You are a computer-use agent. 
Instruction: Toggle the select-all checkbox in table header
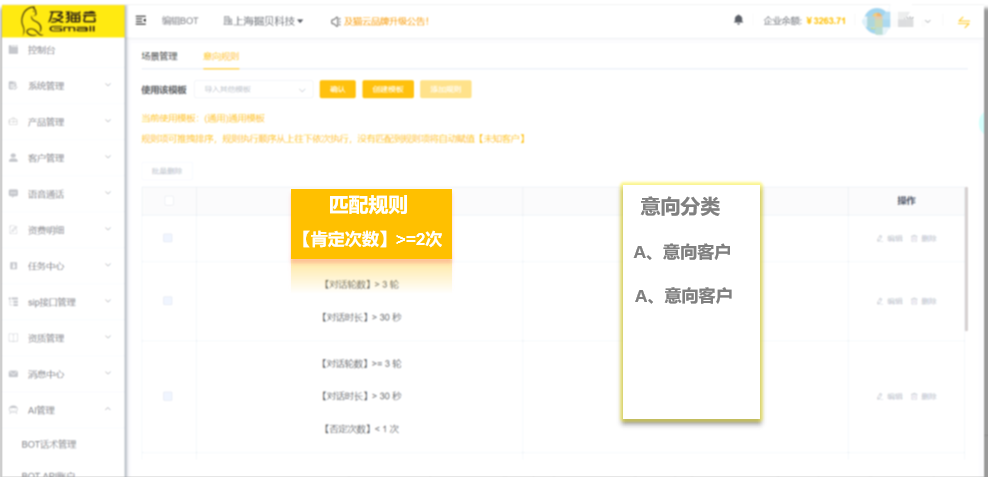tap(168, 201)
